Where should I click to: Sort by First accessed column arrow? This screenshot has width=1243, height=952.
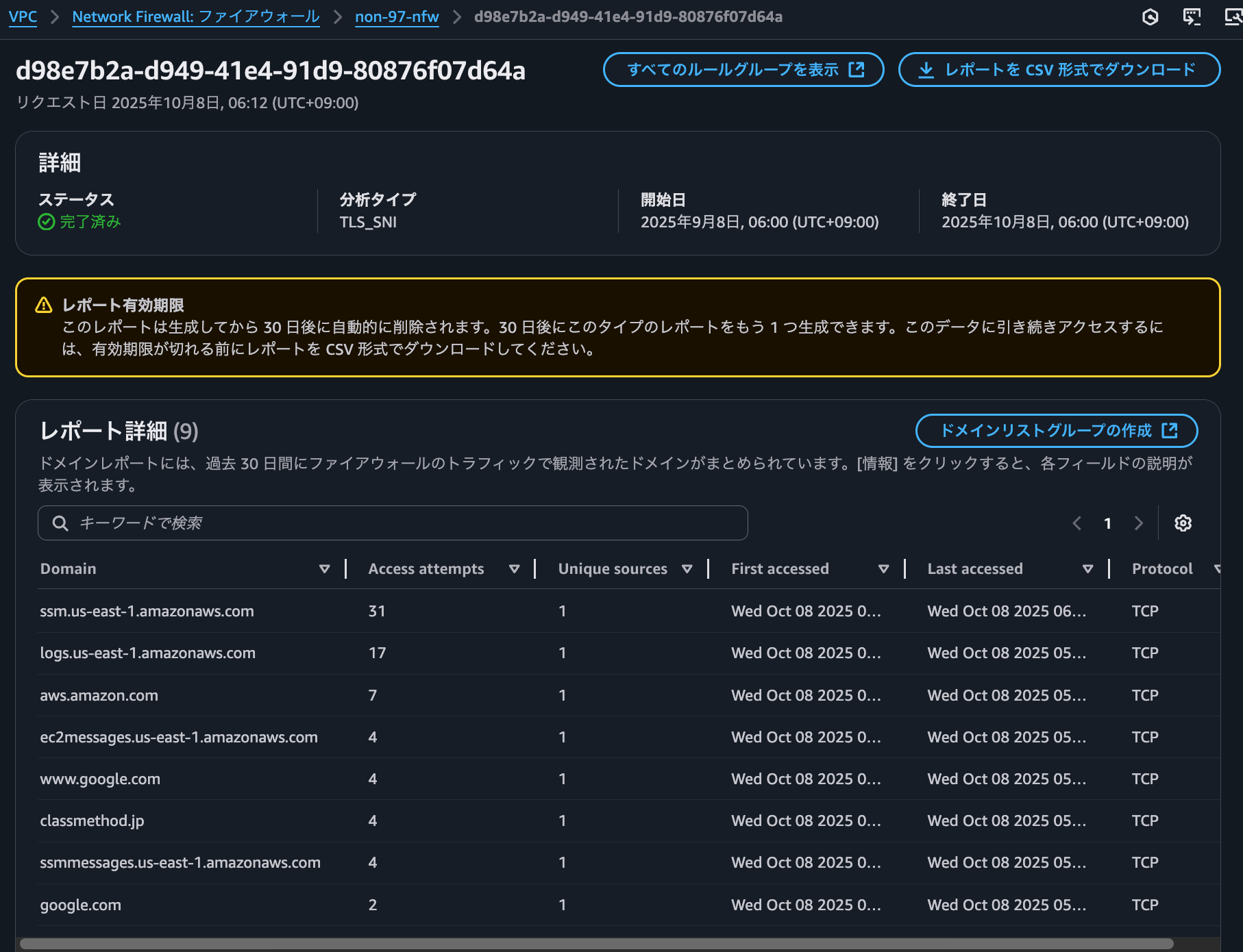(883, 569)
